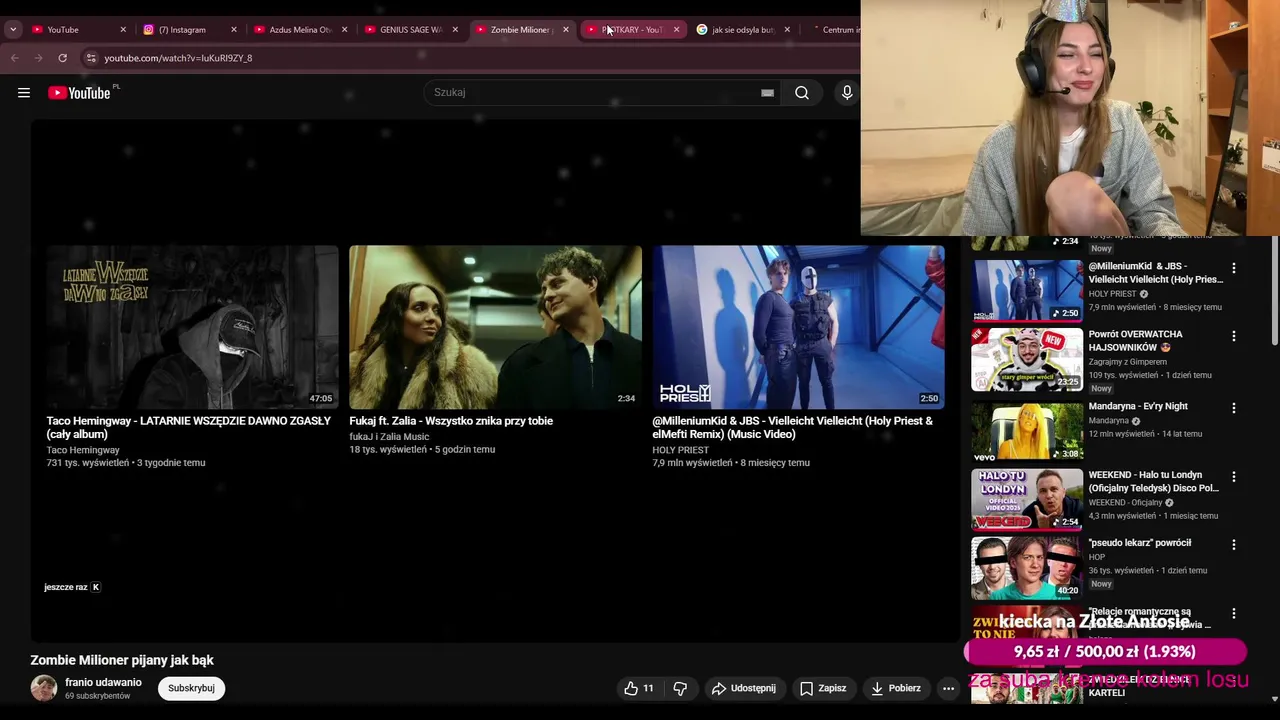Click the search magnifier button
1280x720 pixels.
pyautogui.click(x=802, y=93)
